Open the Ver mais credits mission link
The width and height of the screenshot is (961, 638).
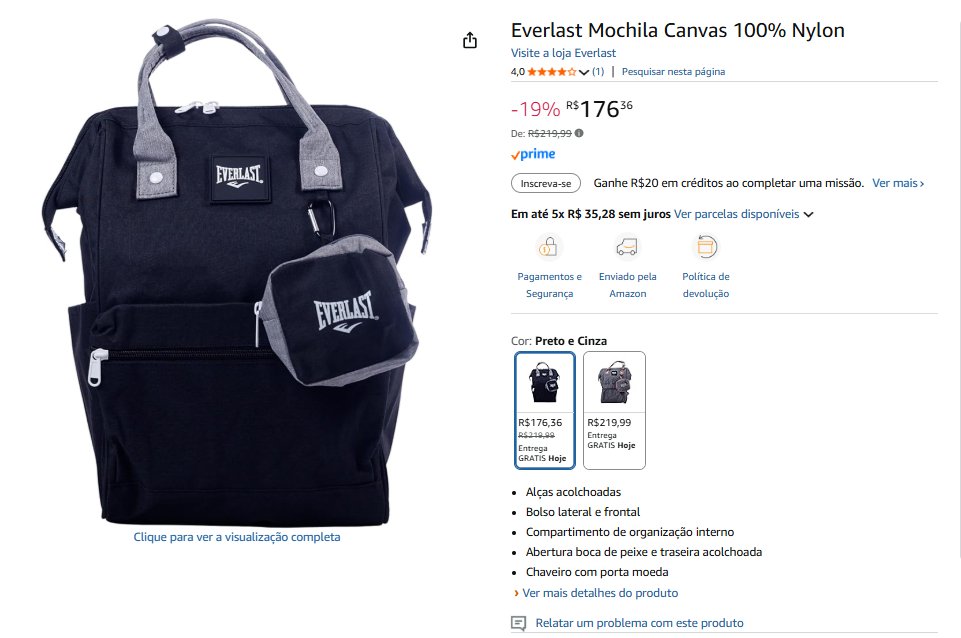[898, 183]
